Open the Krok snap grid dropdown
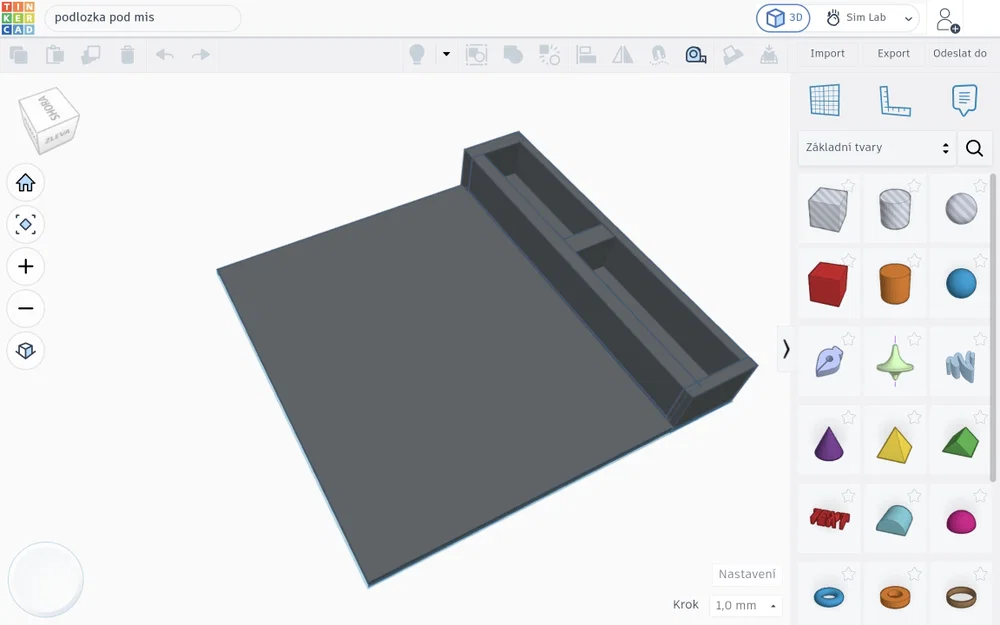1000x625 pixels. 746,605
